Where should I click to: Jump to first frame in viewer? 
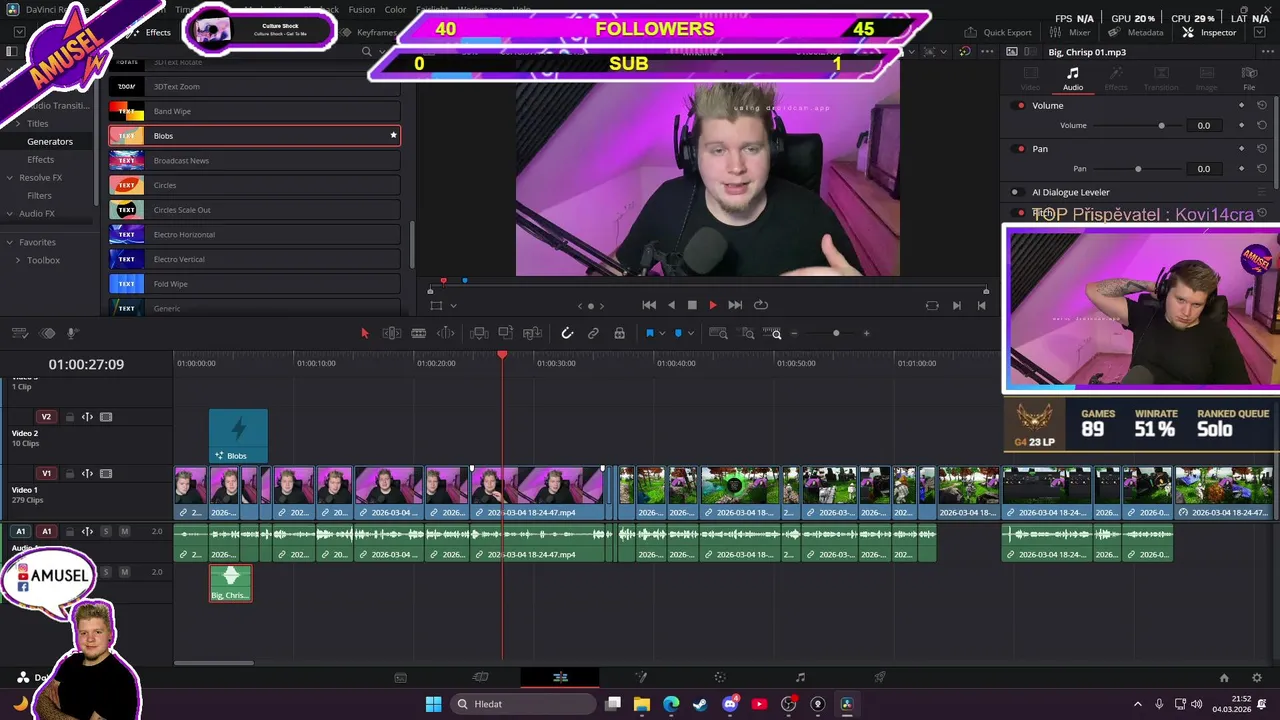649,305
